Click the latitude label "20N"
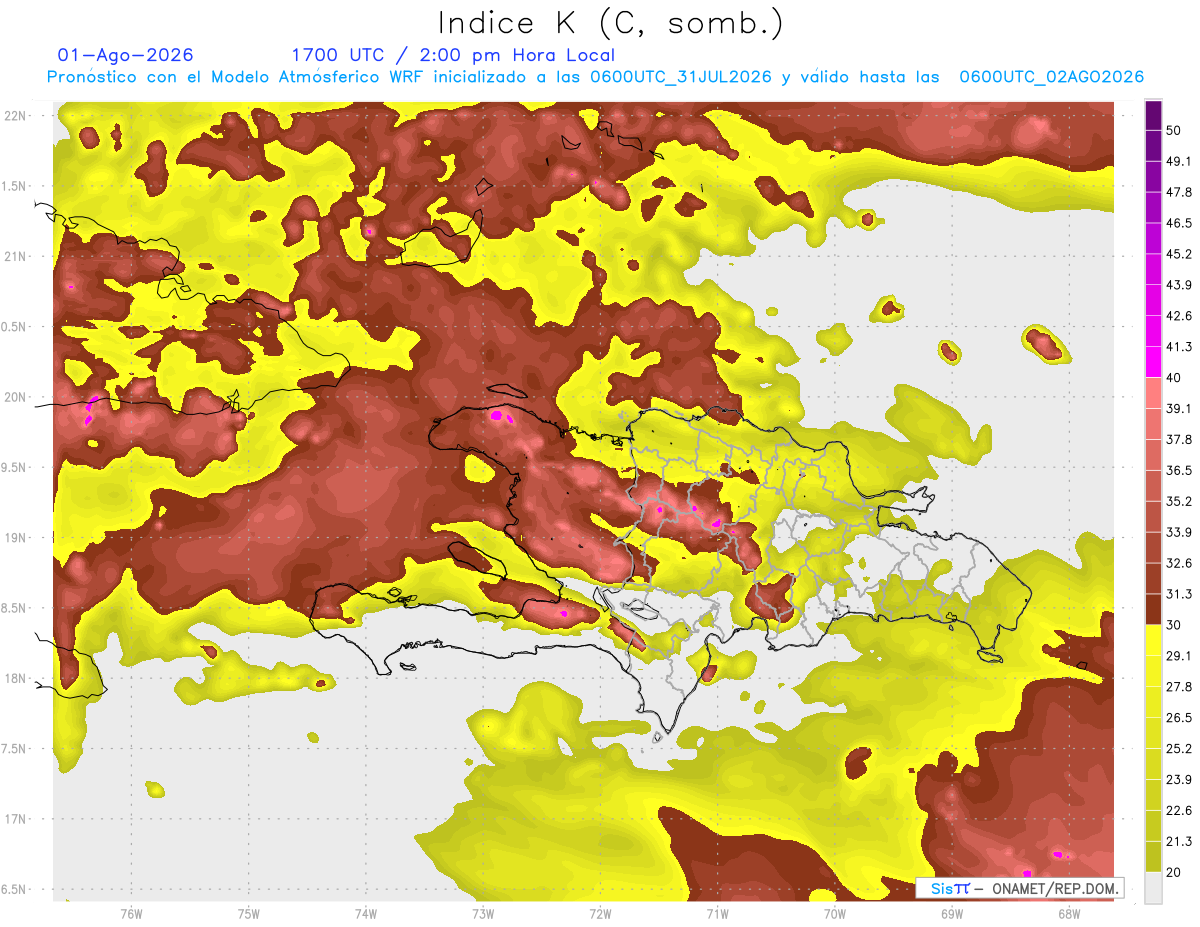The width and height of the screenshot is (1200, 927). click(15, 397)
